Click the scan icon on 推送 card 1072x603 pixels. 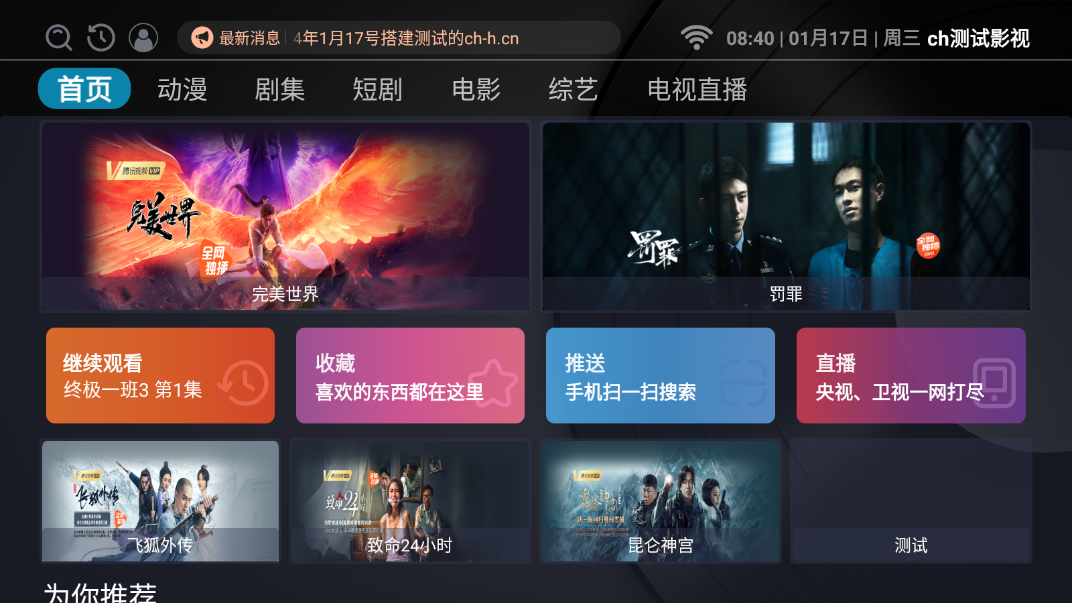(x=743, y=384)
